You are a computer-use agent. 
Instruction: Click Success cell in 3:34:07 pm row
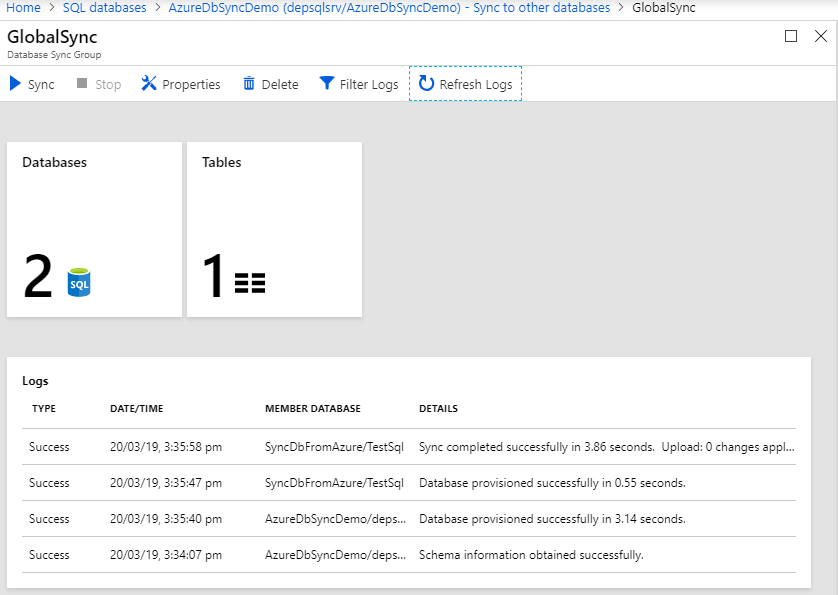click(49, 555)
